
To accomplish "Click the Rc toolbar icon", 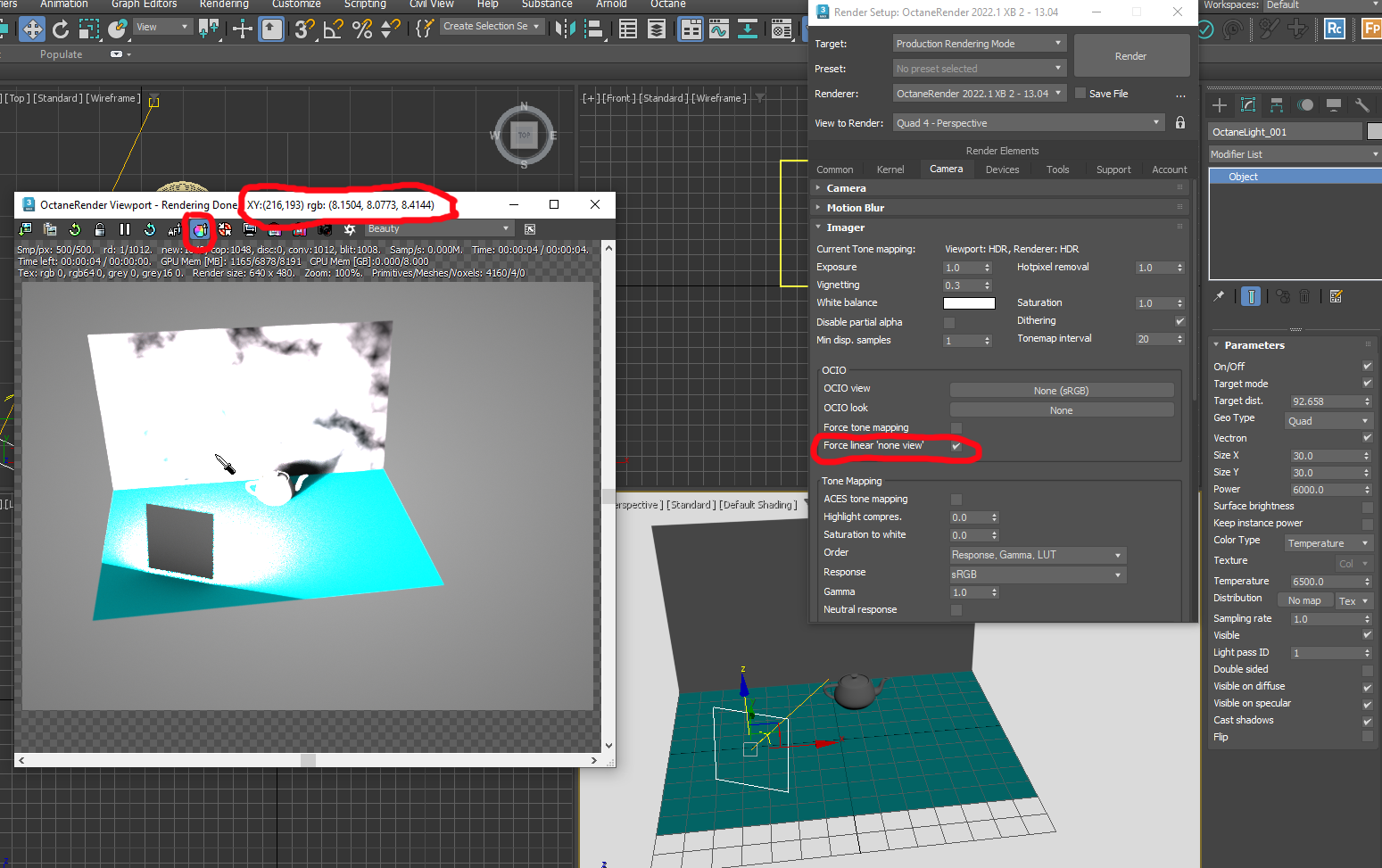I will coord(1335,29).
